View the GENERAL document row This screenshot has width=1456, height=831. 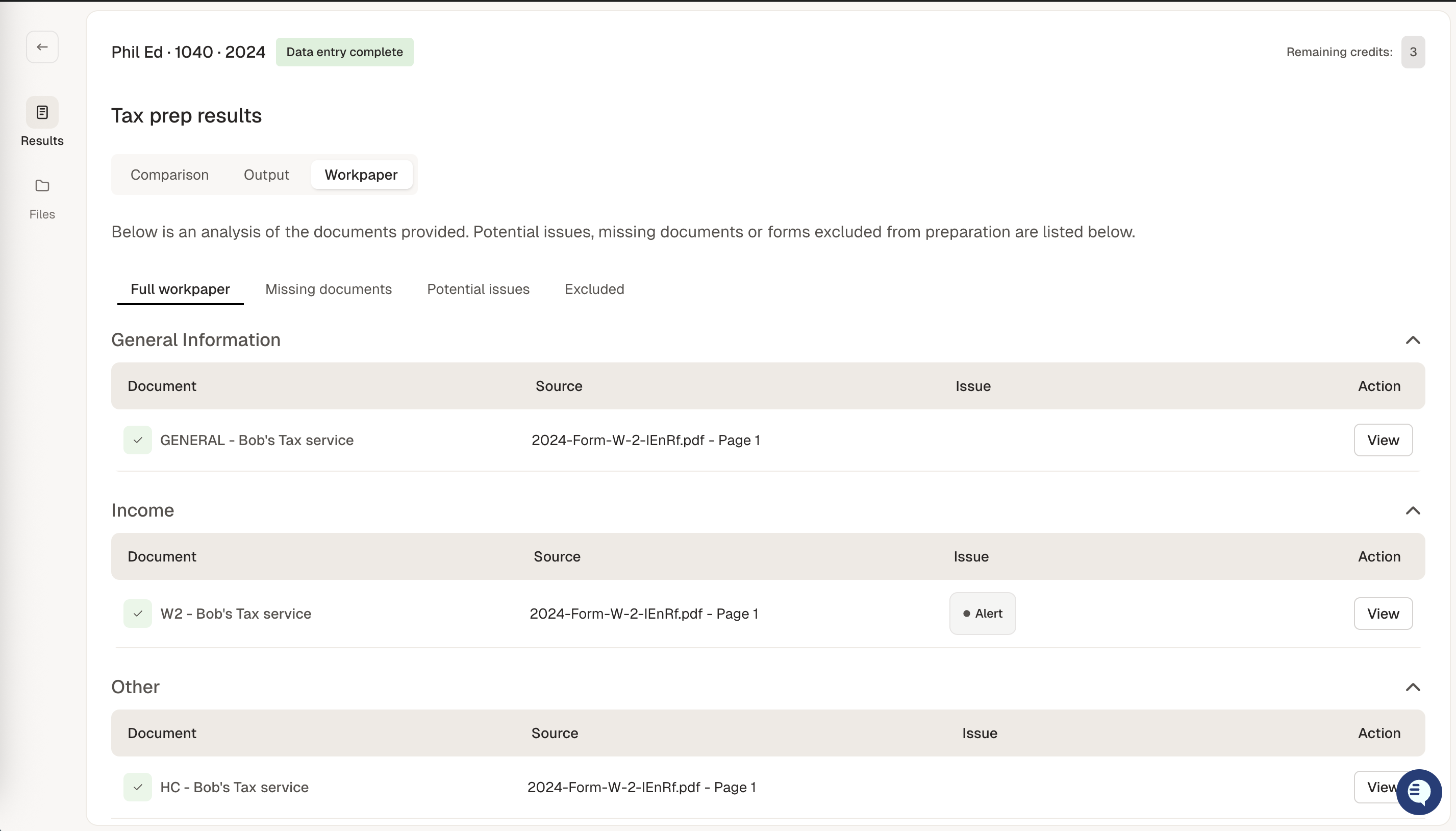point(1383,440)
